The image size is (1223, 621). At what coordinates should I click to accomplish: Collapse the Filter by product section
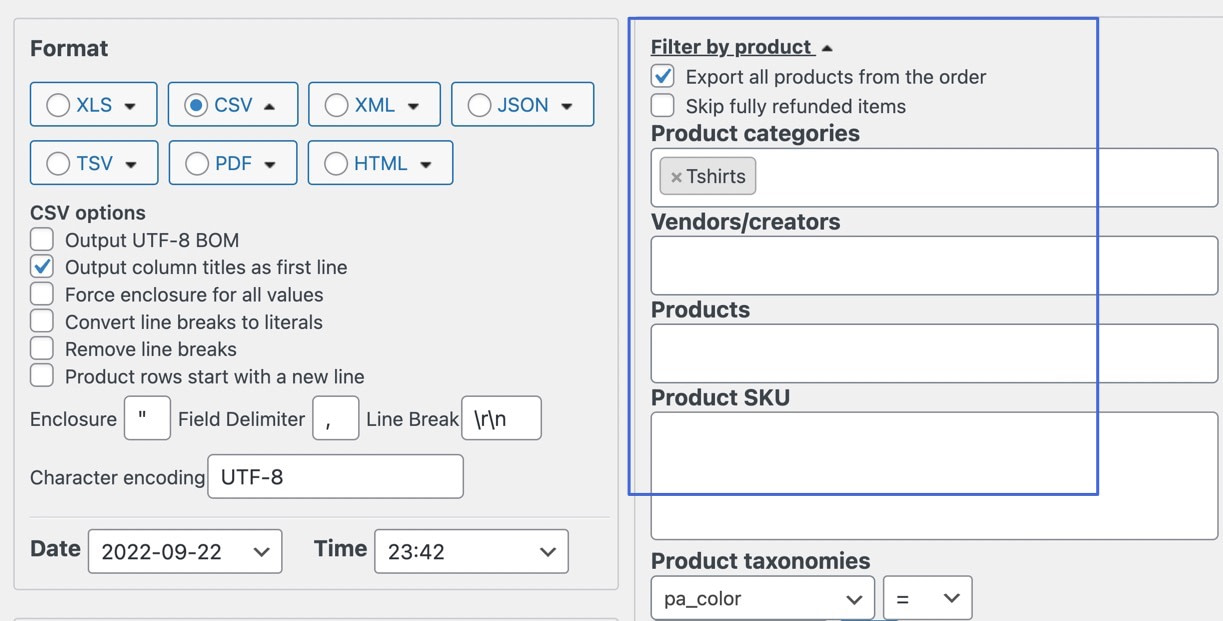(741, 47)
